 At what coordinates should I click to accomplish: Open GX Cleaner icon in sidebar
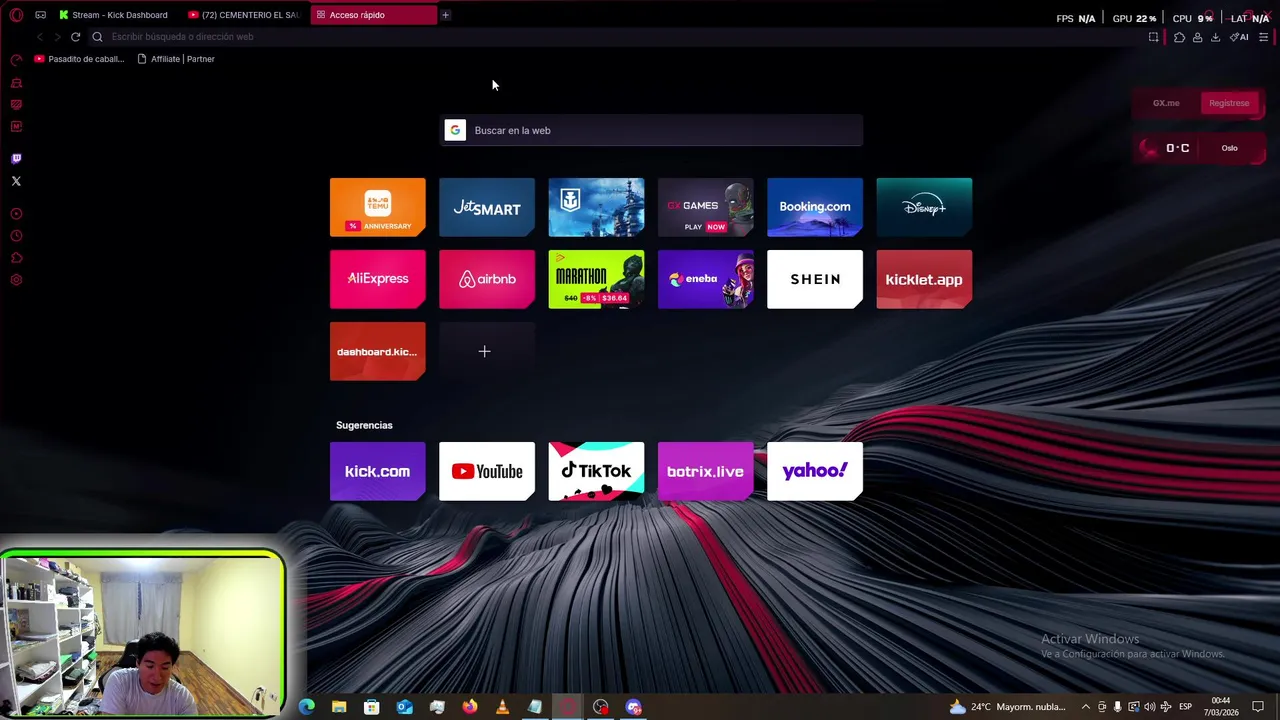pyautogui.click(x=16, y=82)
